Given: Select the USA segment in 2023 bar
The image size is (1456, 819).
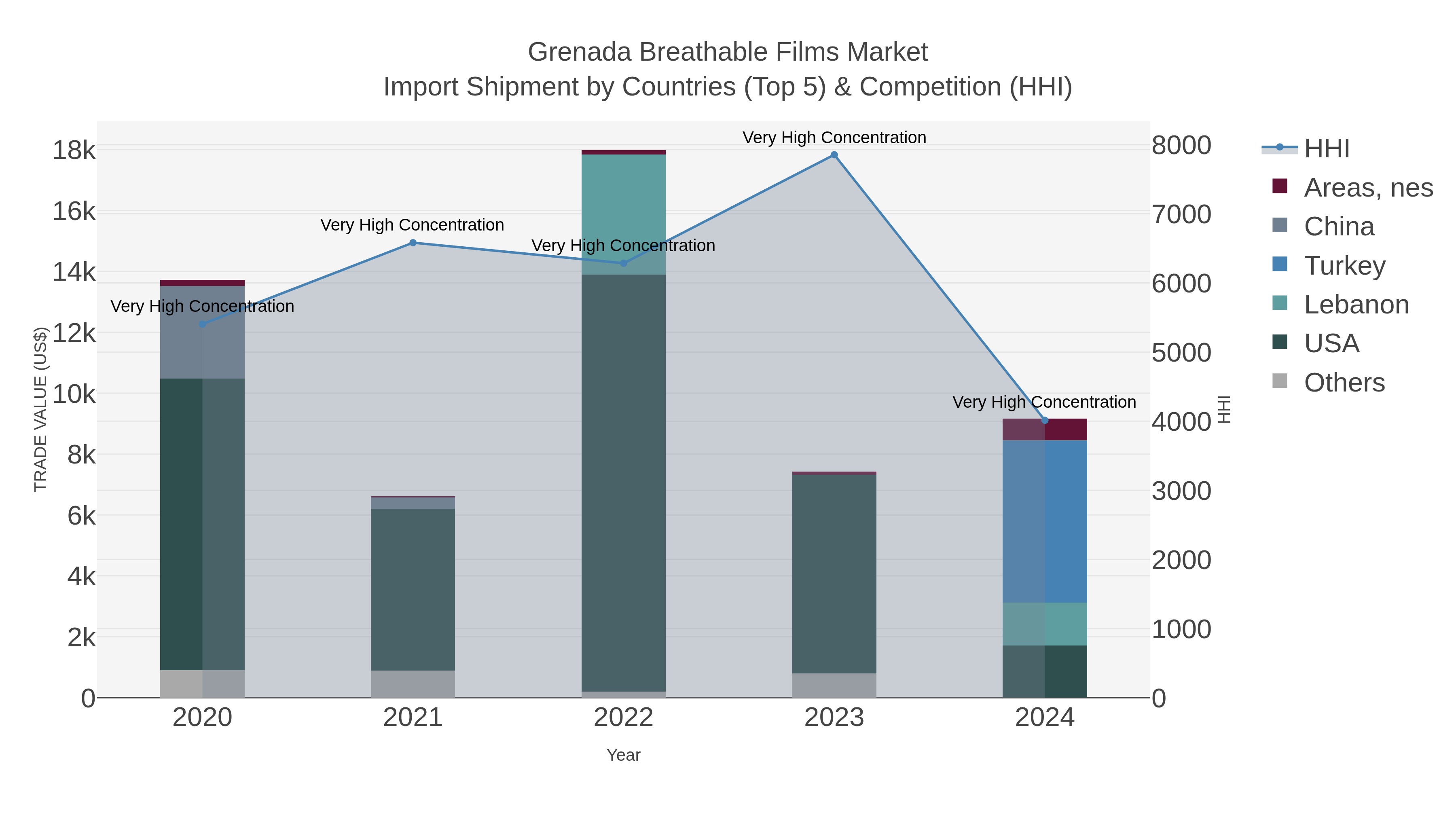Looking at the screenshot, I should pos(834,574).
